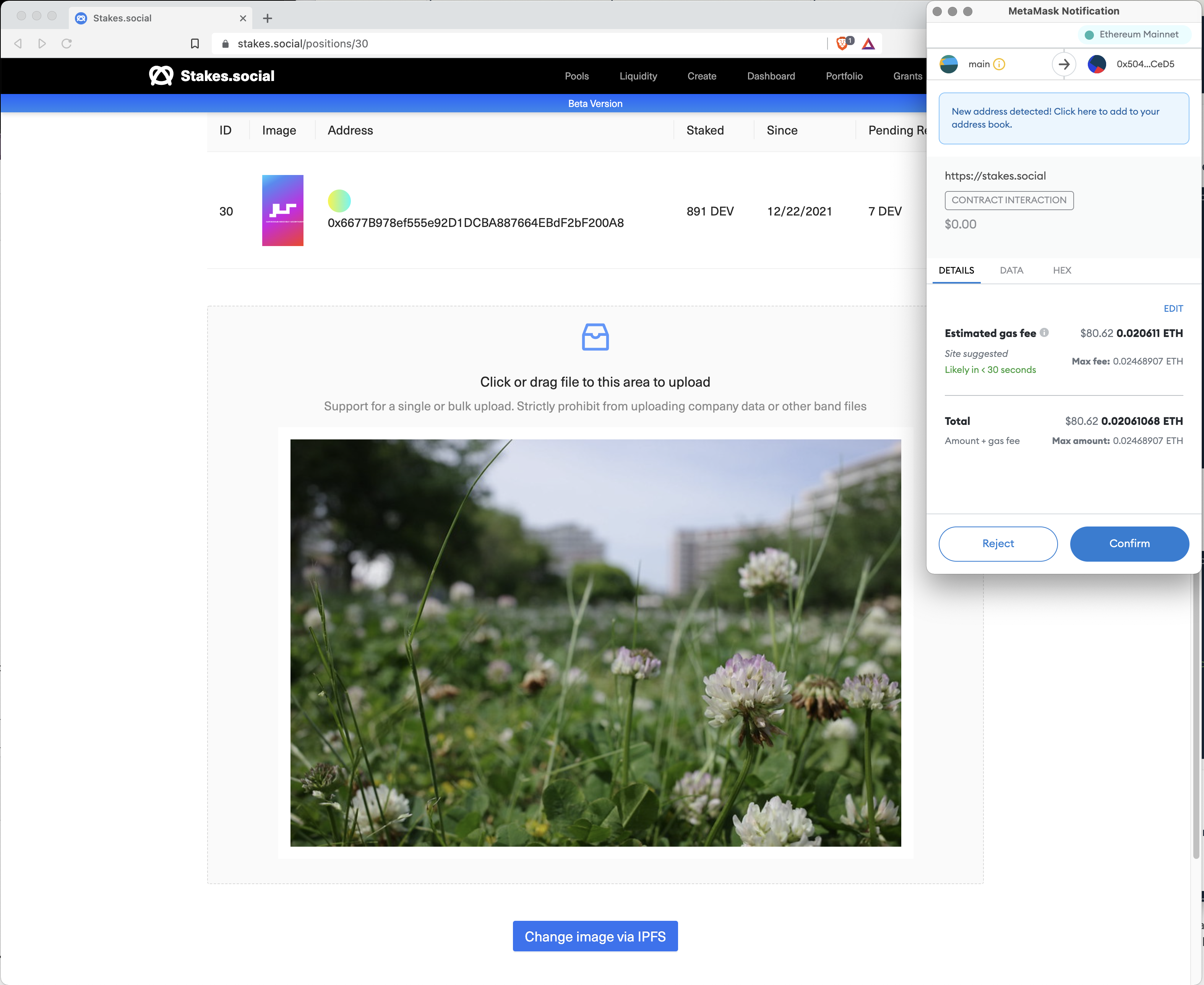Click the 12/22/2021 since date
The height and width of the screenshot is (985, 1204).
[x=799, y=211]
